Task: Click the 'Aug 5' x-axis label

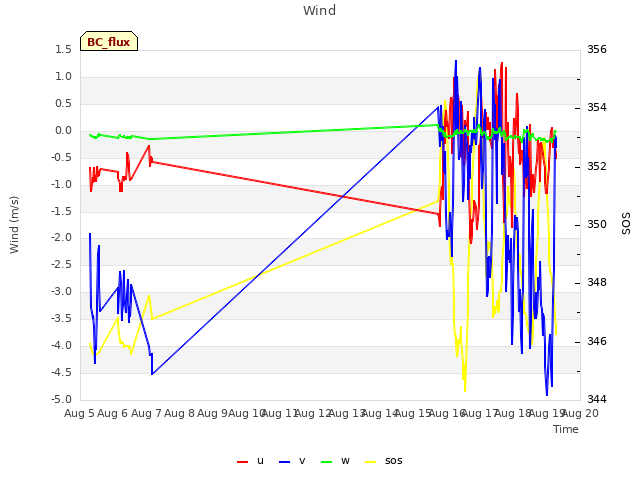Action: [79, 413]
